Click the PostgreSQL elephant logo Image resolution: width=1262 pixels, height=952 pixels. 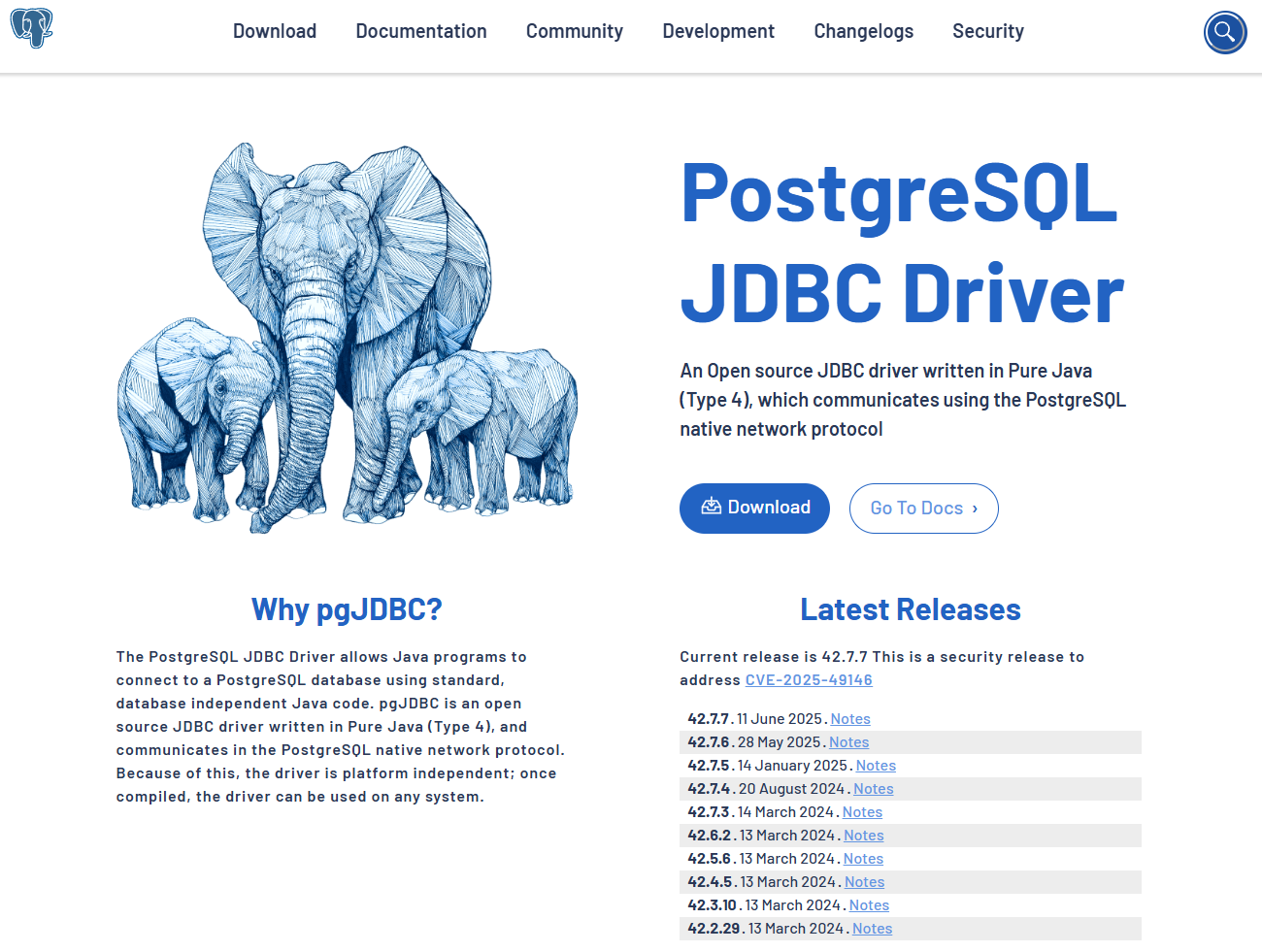coord(31,29)
